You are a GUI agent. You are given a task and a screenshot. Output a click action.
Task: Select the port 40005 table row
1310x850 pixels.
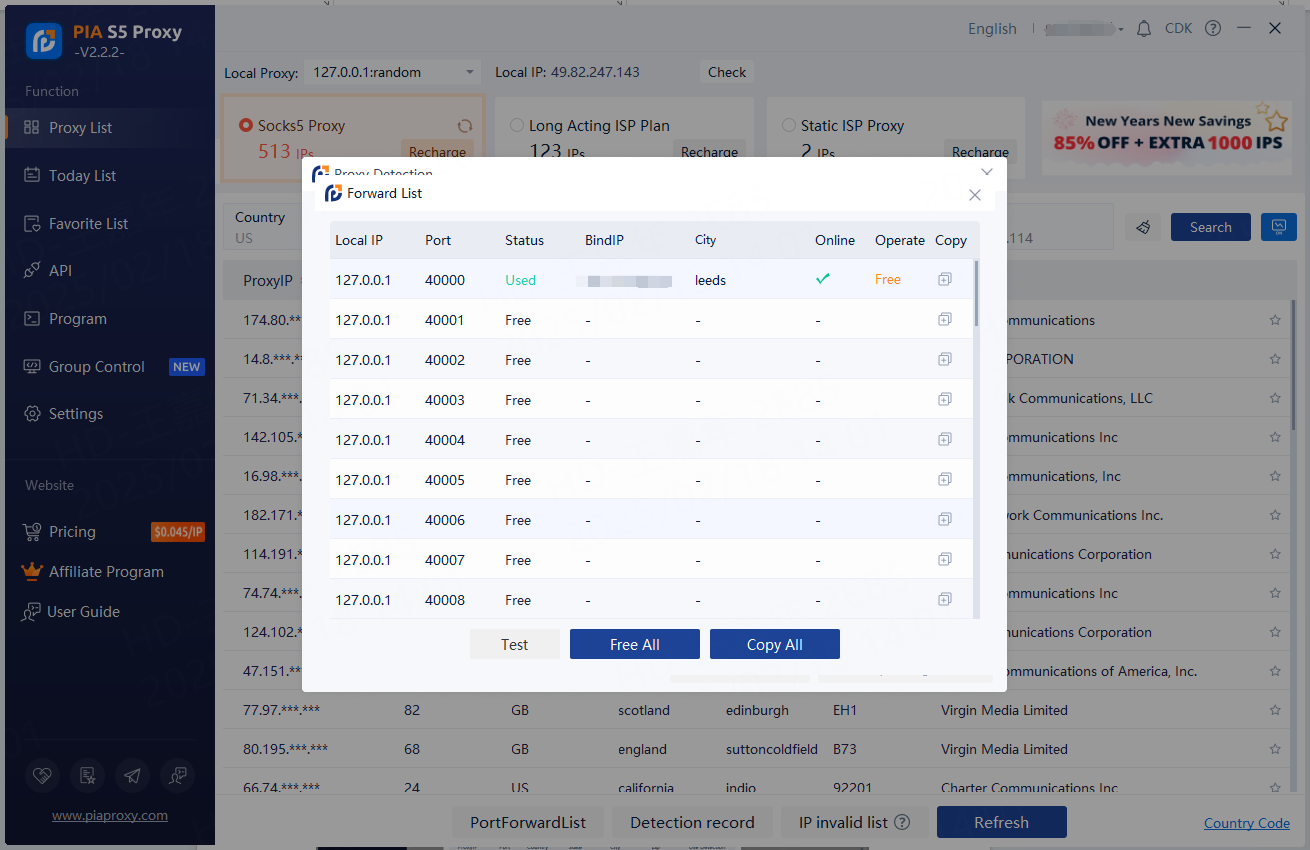651,480
